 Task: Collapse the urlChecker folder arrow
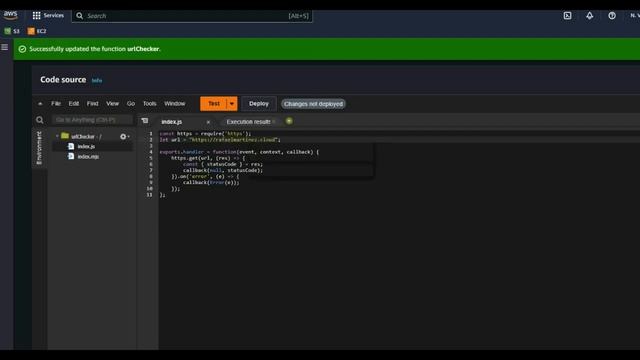click(57, 136)
